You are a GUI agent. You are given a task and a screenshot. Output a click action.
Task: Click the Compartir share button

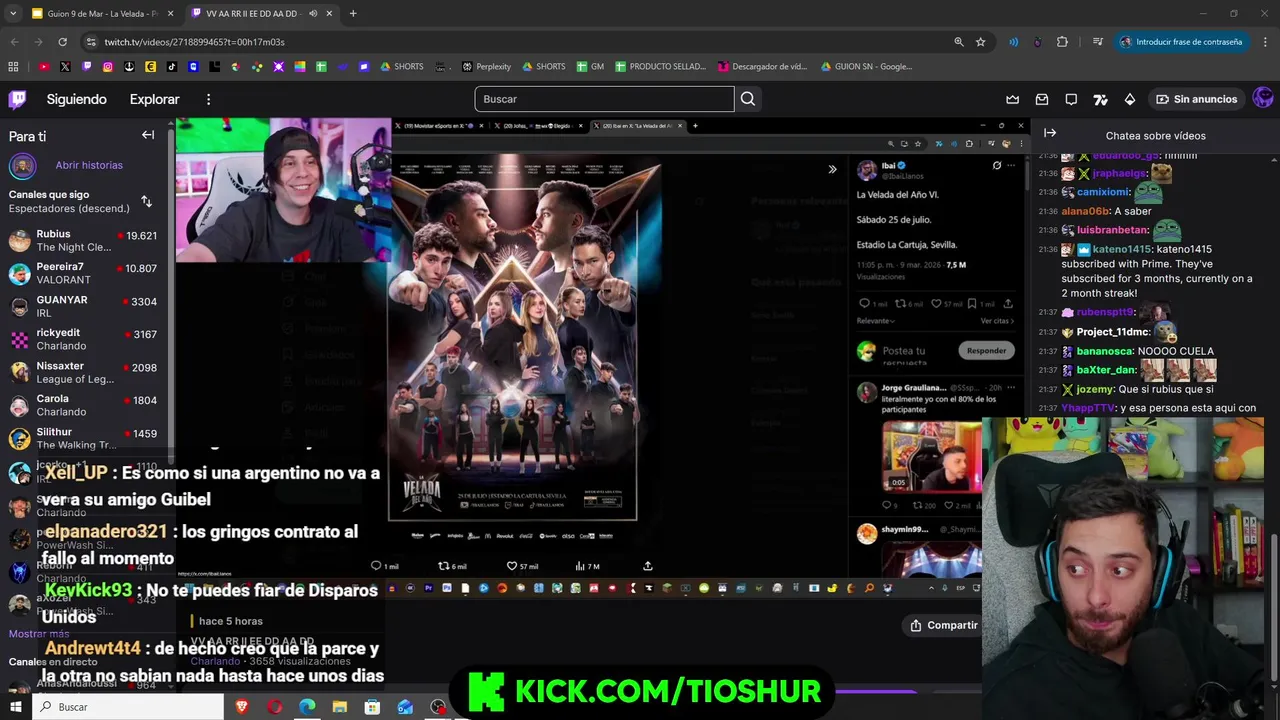pyautogui.click(x=943, y=625)
